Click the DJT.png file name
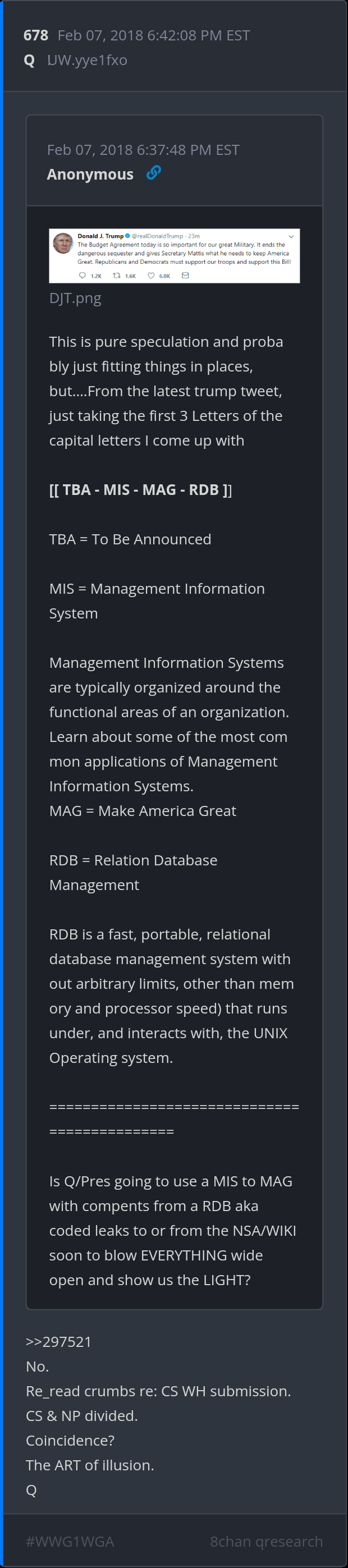Screen dimensions: 348x1568 pos(75,298)
